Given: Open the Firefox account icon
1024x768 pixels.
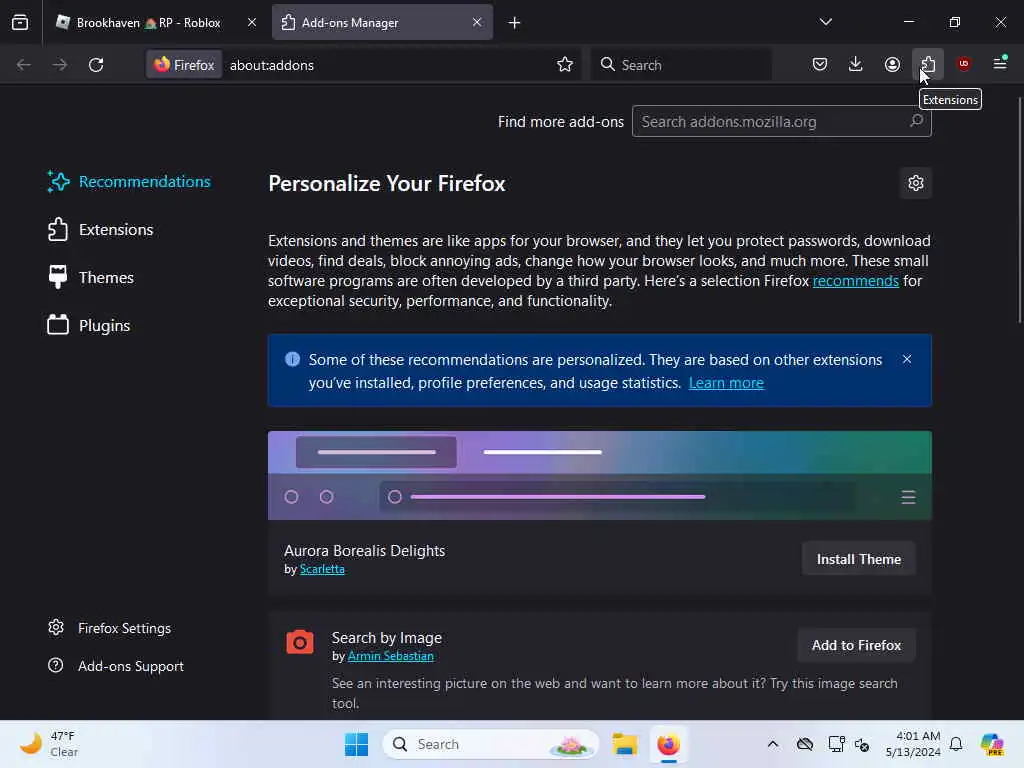Looking at the screenshot, I should point(892,64).
